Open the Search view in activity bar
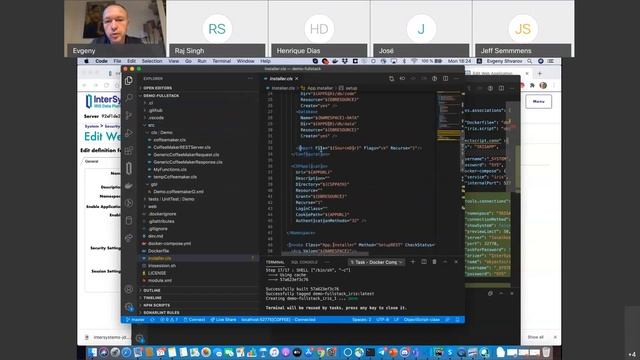 pos(129,98)
